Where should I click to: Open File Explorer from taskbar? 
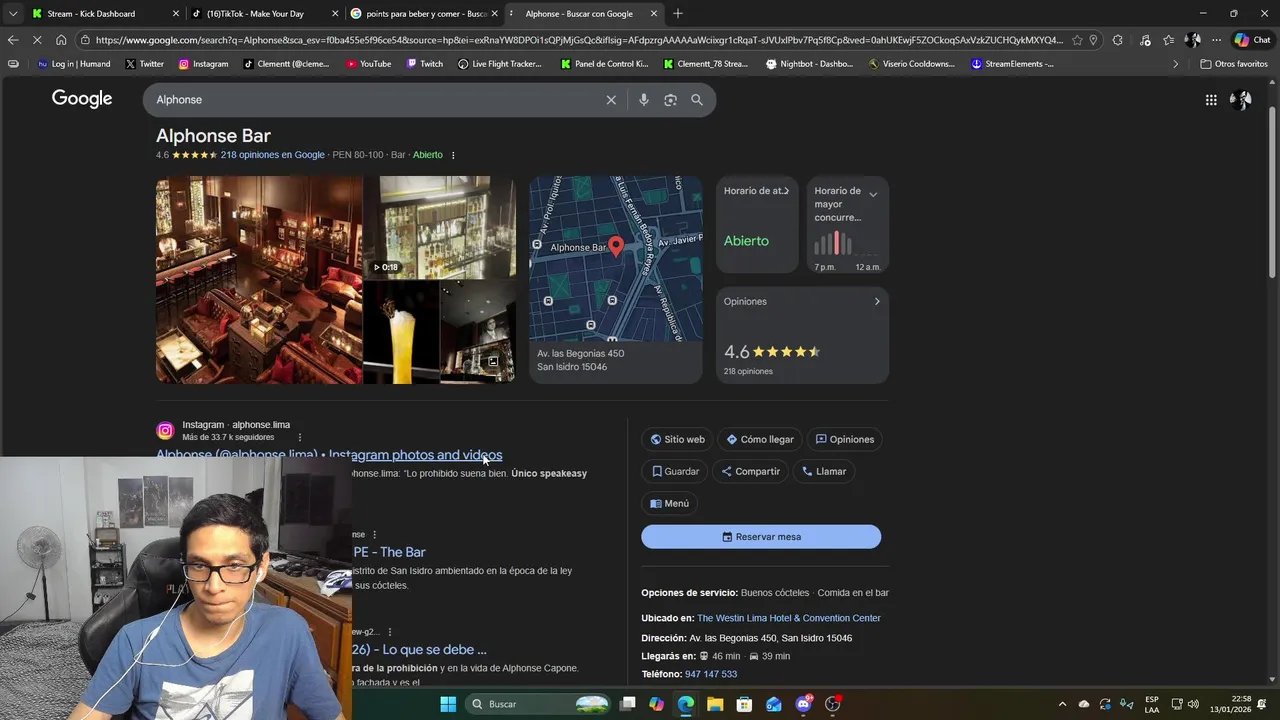[715, 704]
